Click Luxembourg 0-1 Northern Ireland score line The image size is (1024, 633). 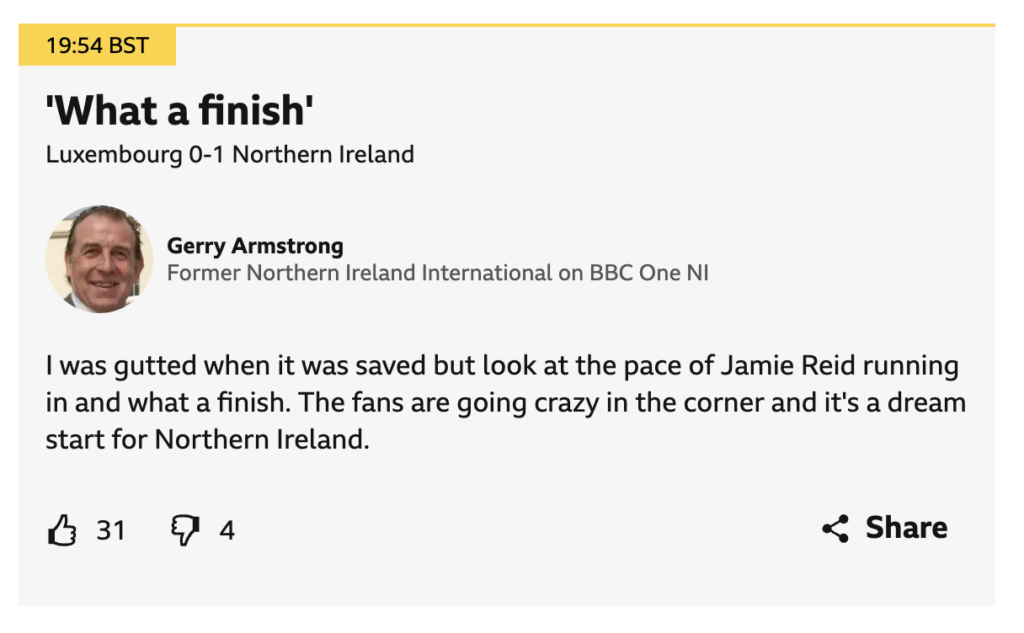(x=230, y=155)
